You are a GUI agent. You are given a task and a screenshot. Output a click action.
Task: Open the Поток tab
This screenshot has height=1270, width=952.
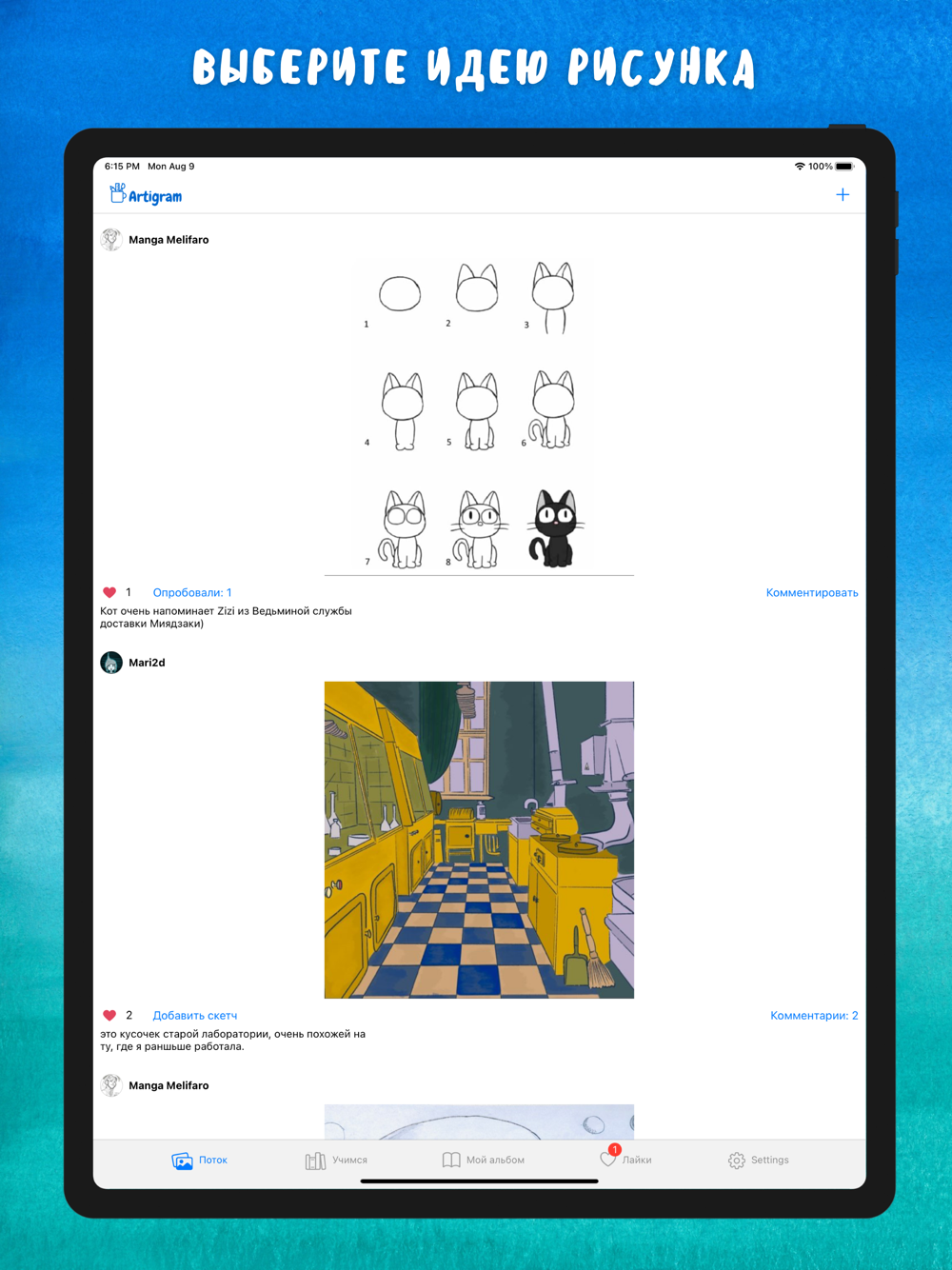click(200, 1161)
